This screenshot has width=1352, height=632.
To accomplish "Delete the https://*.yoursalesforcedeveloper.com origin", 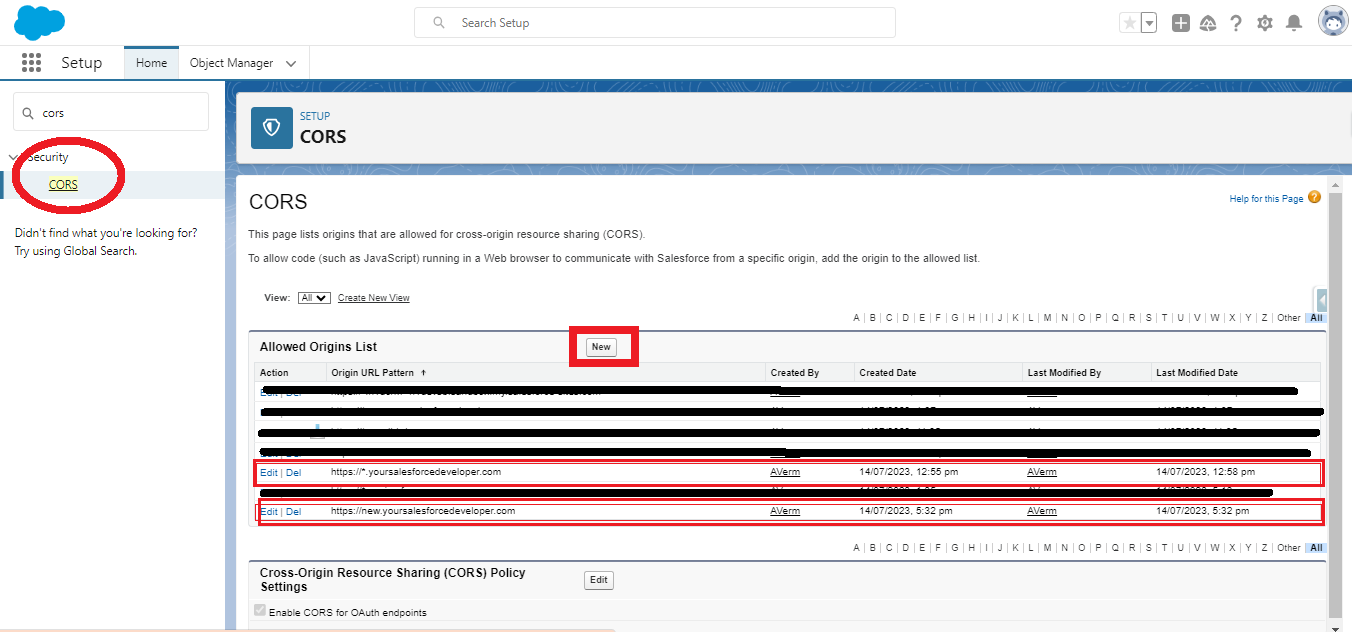I will coord(293,472).
